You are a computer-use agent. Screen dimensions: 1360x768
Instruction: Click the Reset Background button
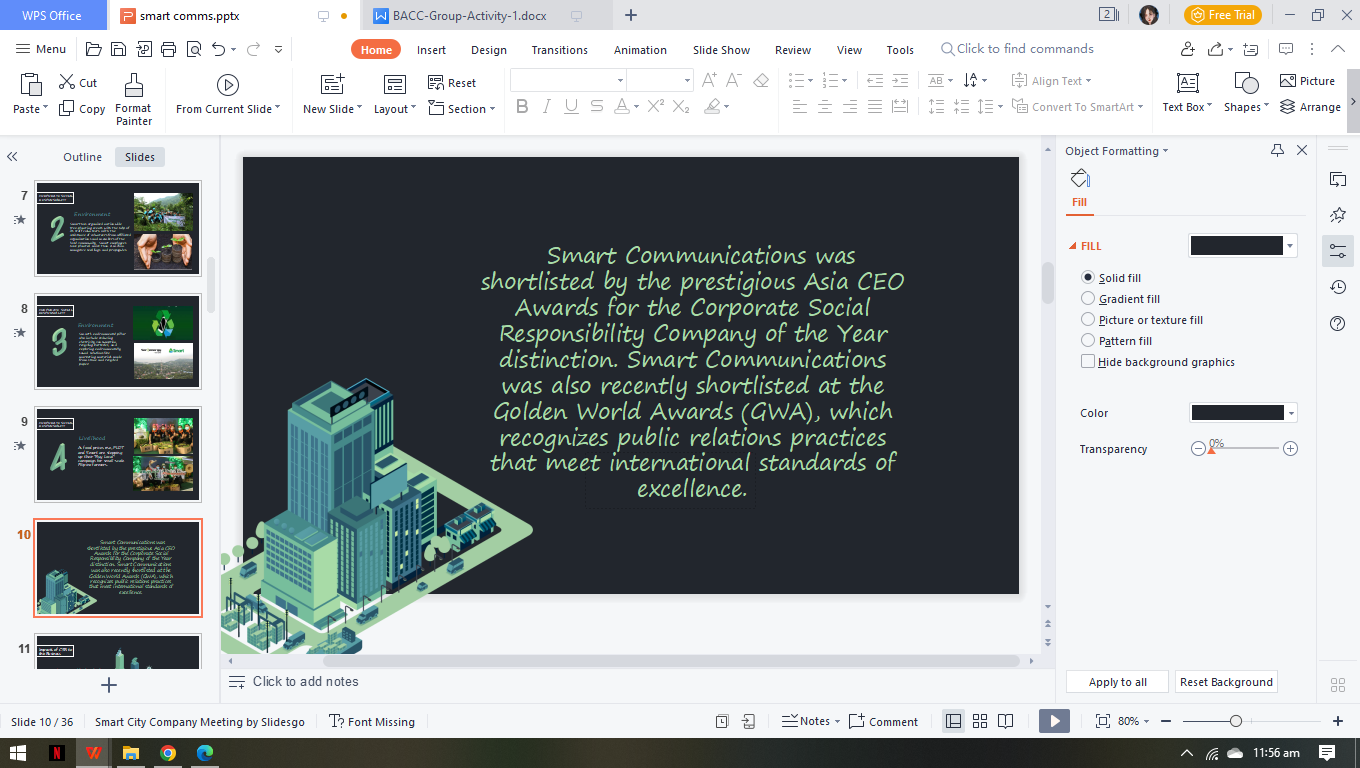pos(1226,682)
